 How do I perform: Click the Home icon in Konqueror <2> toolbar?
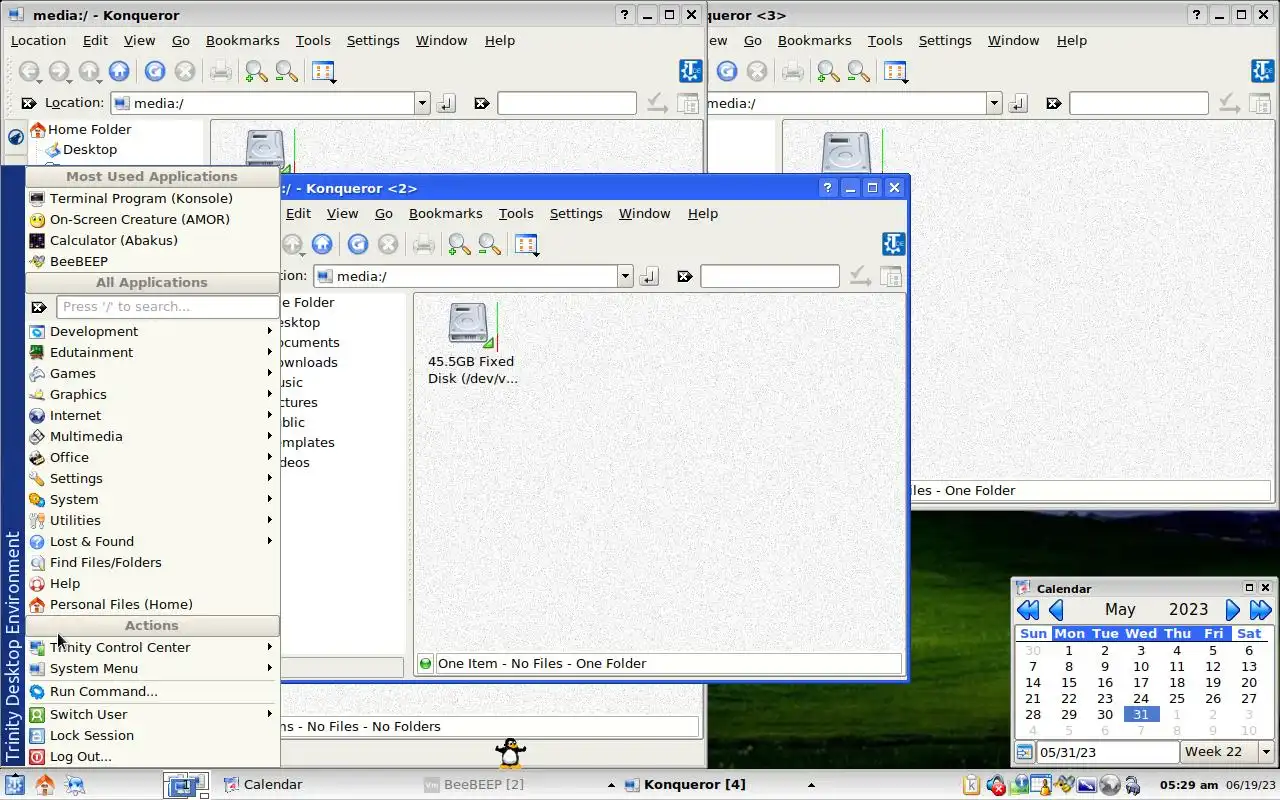(x=322, y=244)
